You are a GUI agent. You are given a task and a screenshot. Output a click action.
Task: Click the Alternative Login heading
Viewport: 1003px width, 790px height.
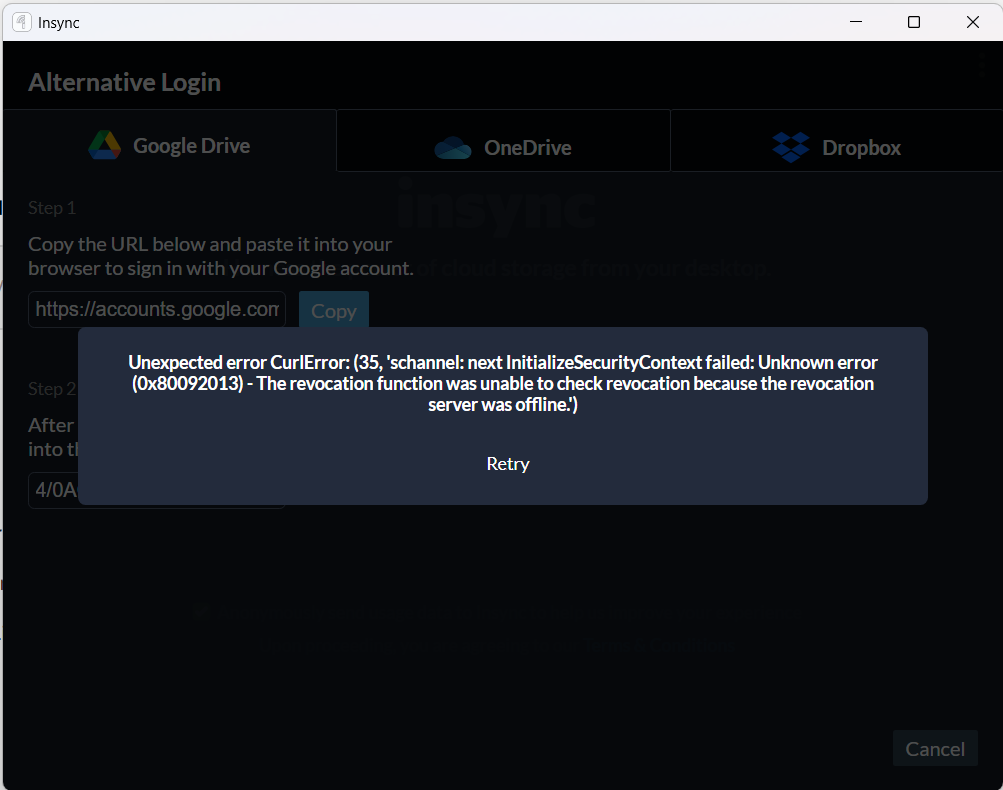pos(124,83)
